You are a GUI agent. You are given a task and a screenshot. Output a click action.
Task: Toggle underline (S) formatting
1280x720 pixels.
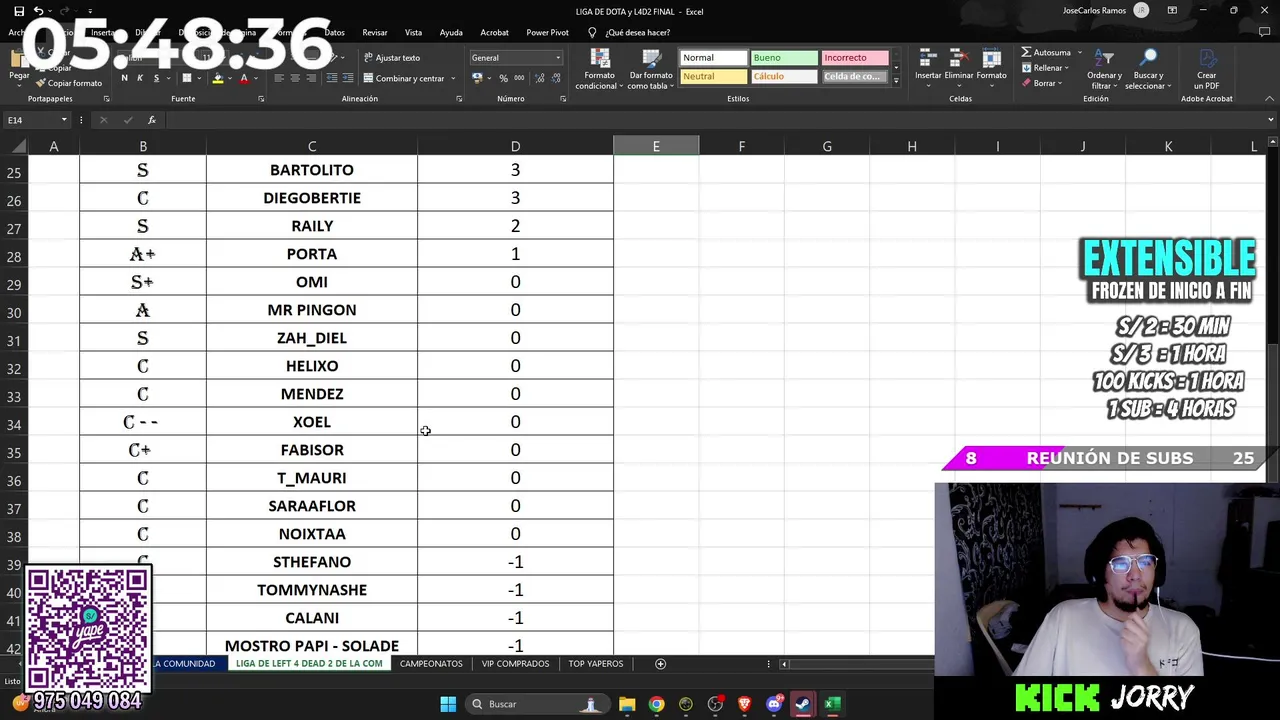(155, 78)
